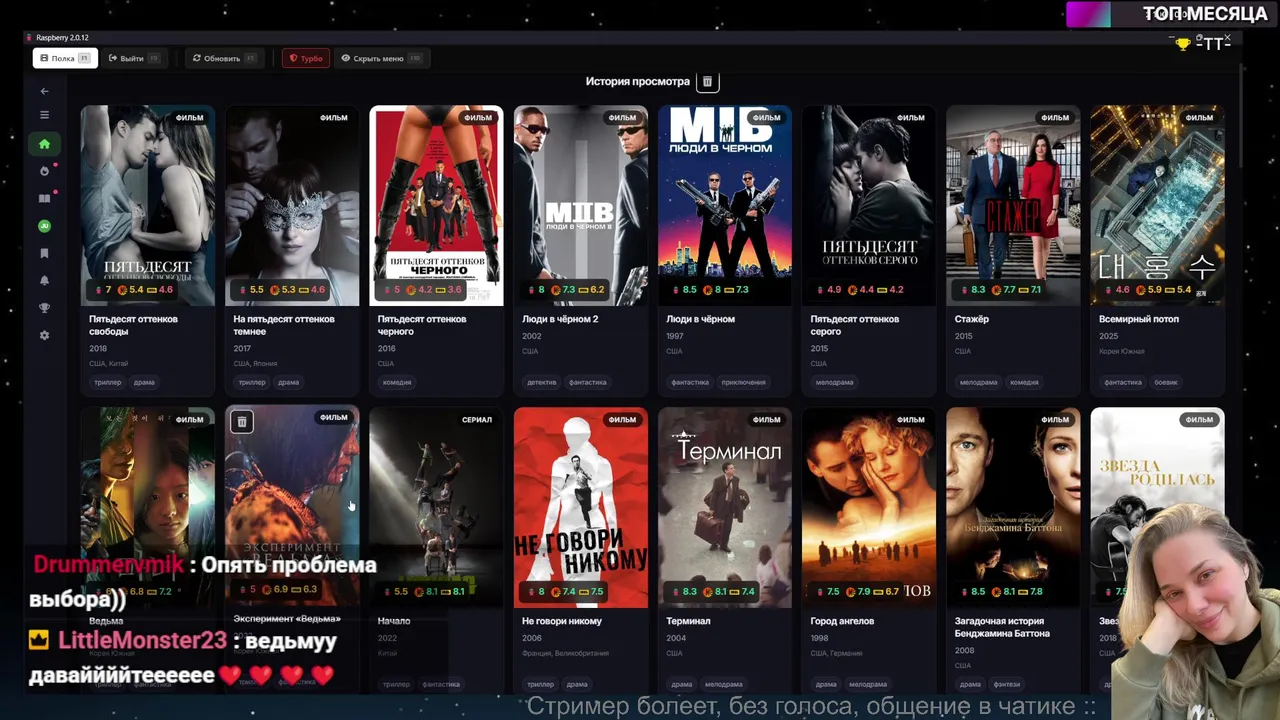
Task: Open Пятьдесят оттенков серого poster
Action: (x=869, y=206)
